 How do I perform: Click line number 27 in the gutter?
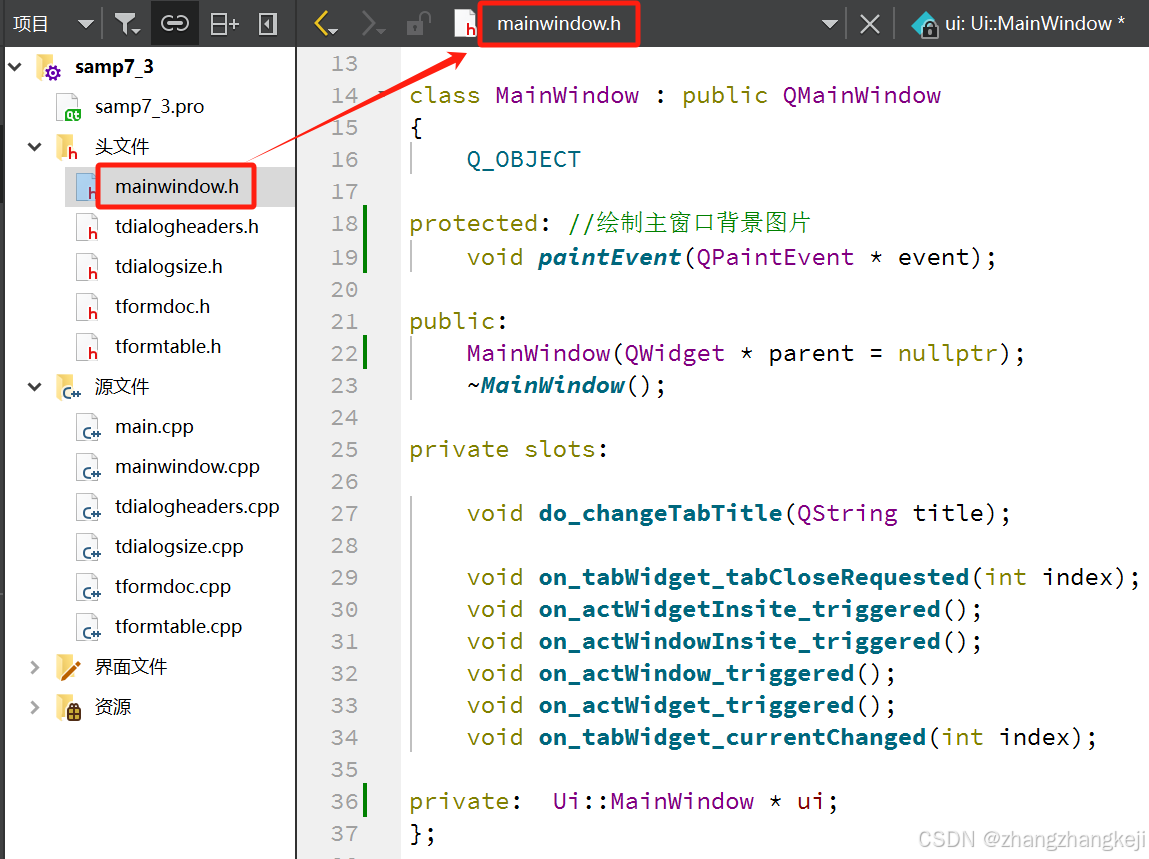(x=344, y=513)
